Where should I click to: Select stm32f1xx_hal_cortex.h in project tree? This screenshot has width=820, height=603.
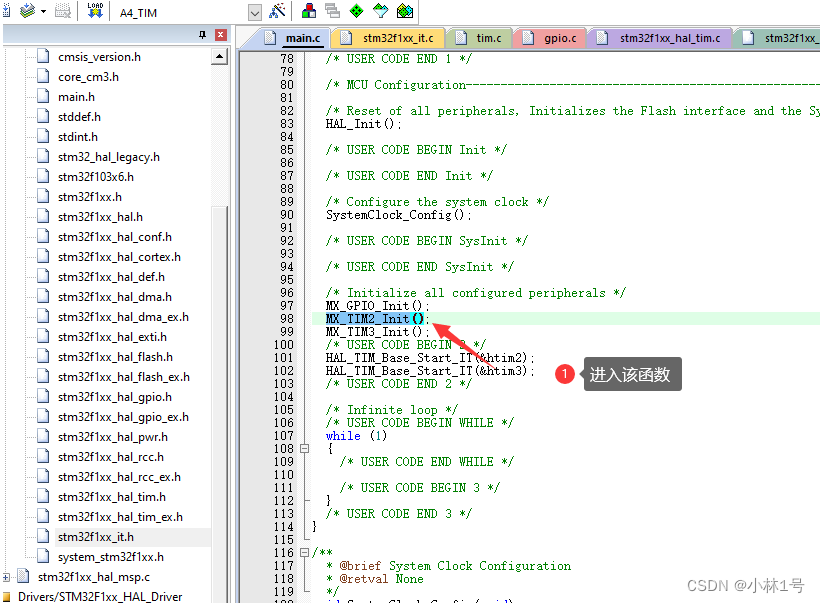tap(119, 257)
